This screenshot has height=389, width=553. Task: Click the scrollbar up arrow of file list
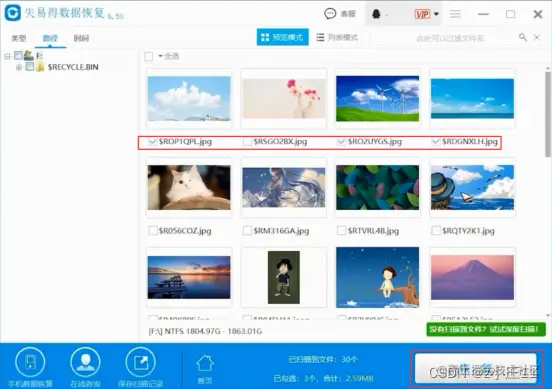(548, 68)
